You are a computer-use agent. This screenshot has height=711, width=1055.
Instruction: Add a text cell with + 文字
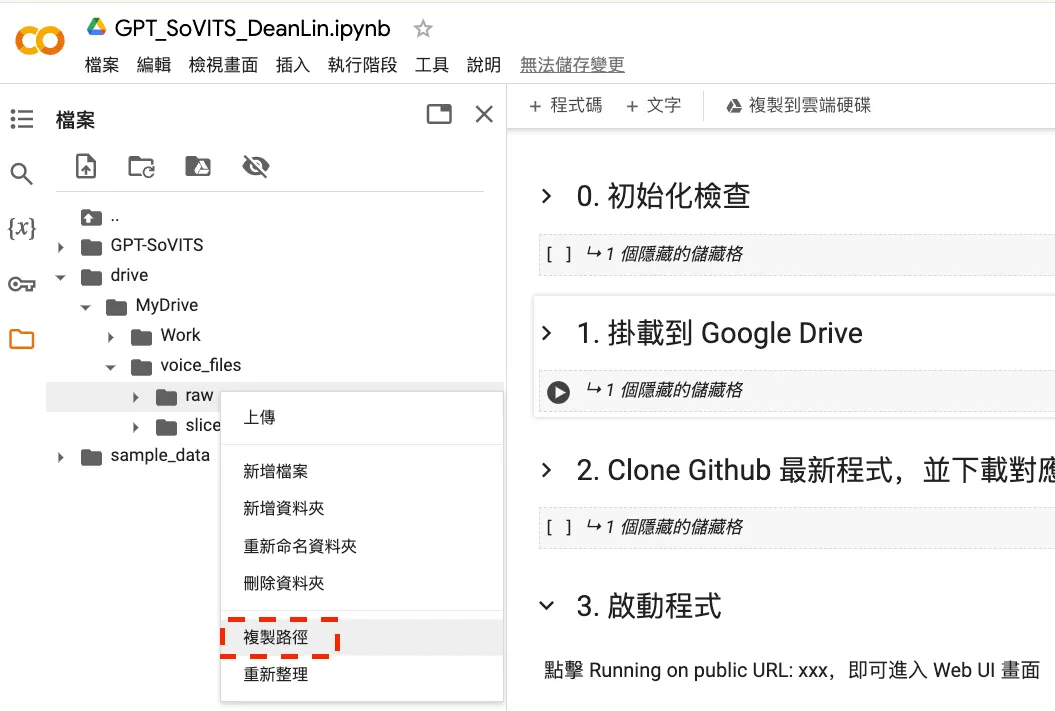653,106
